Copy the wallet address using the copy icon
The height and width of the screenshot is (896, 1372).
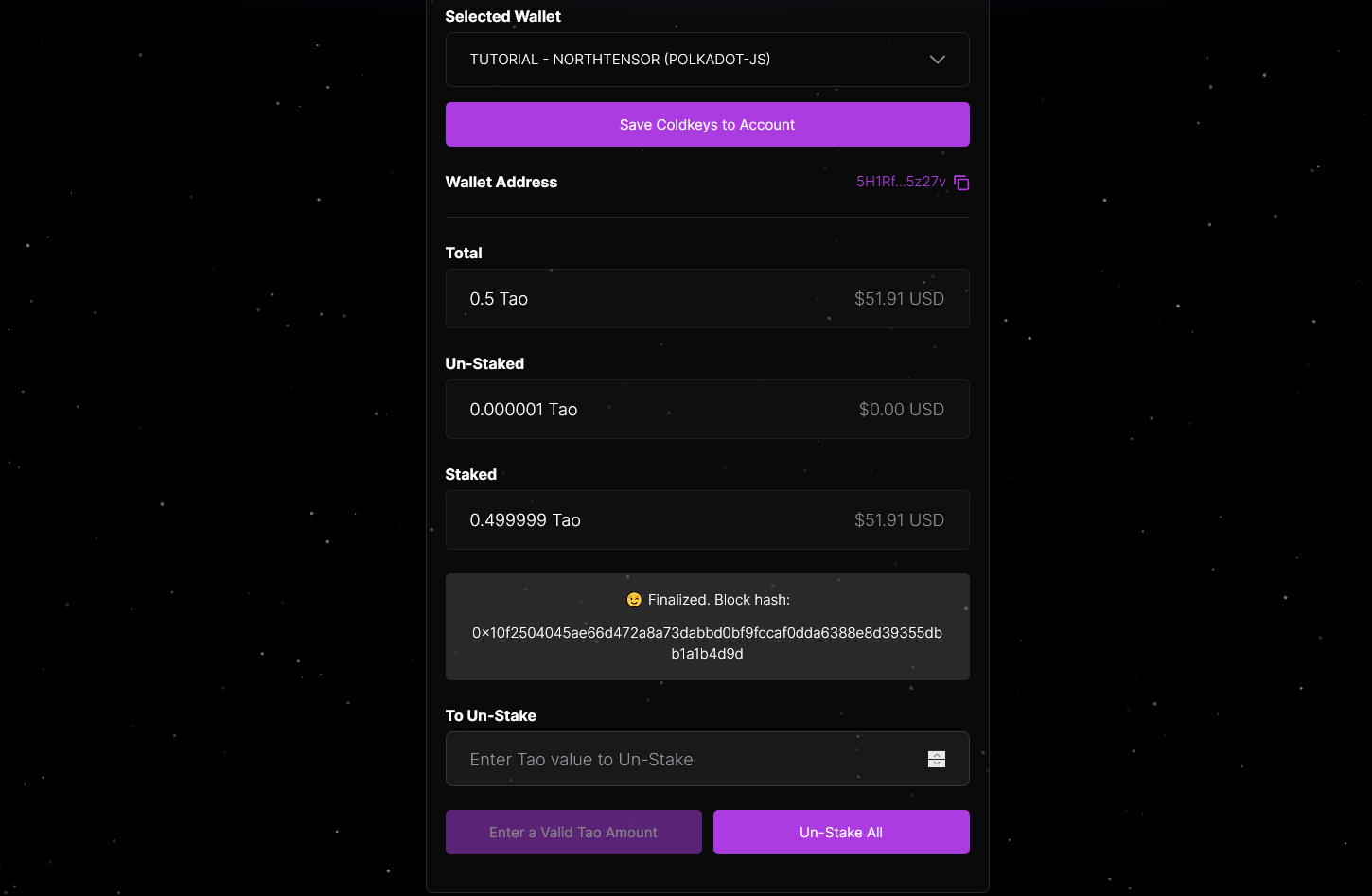pos(961,183)
